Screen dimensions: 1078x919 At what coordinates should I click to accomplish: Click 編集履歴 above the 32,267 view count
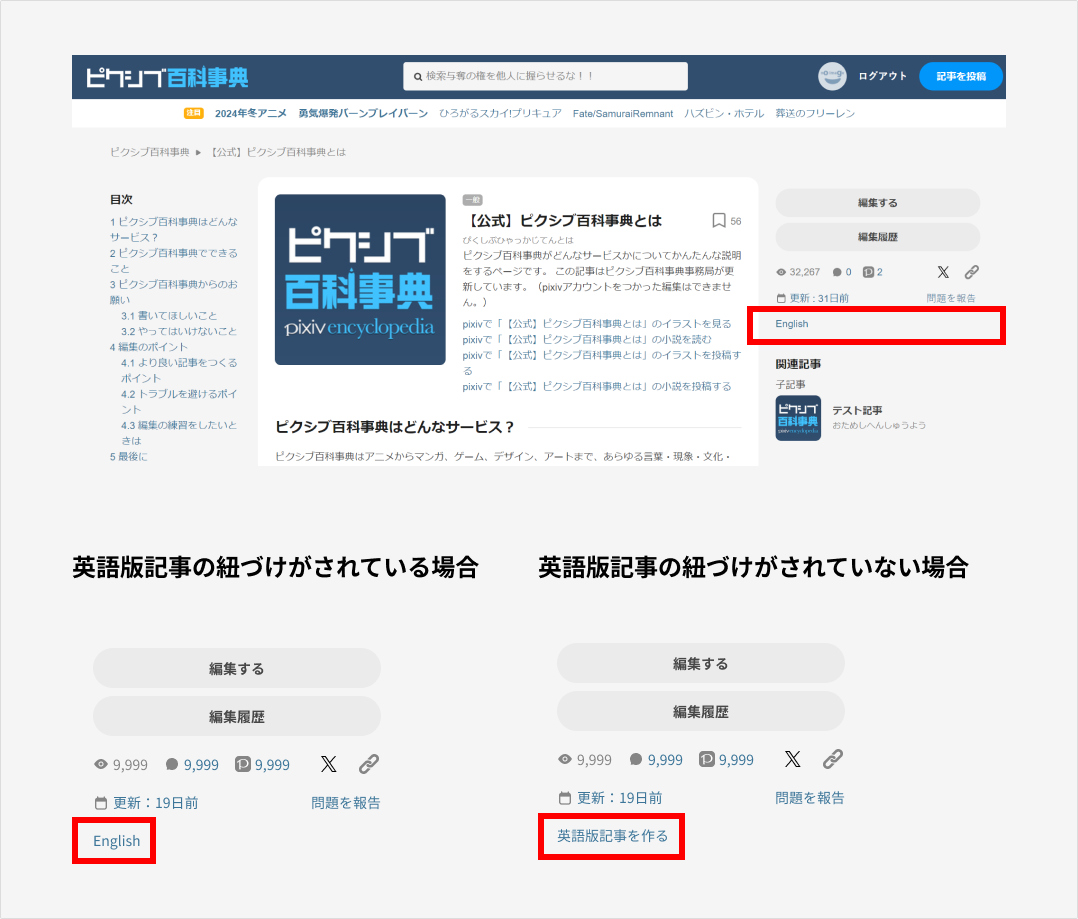click(x=877, y=236)
